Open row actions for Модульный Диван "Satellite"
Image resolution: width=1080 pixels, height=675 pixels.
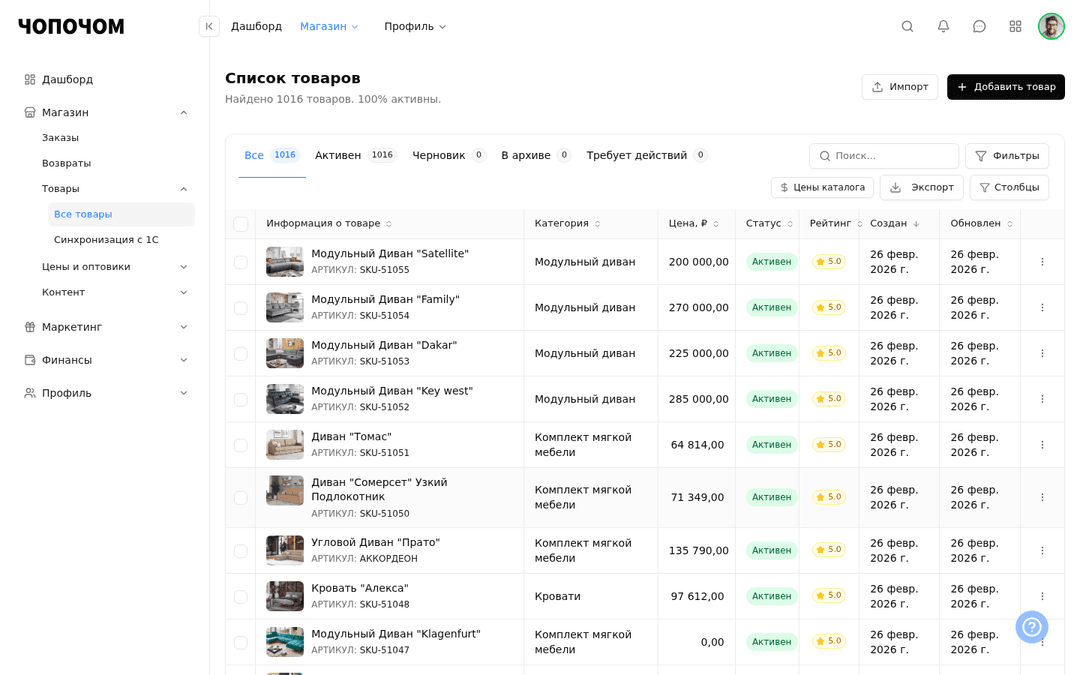1041,262
